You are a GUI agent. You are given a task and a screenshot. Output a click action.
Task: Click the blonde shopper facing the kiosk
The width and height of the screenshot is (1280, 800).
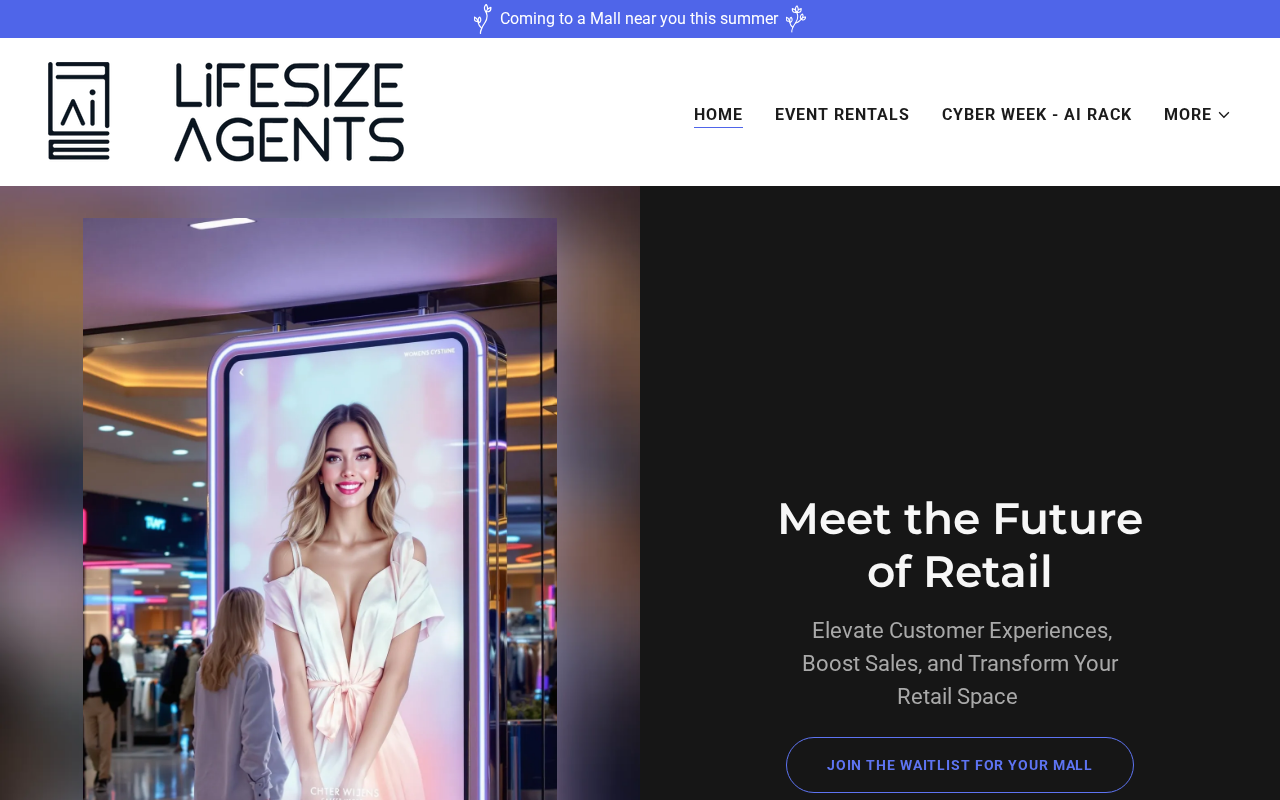(x=235, y=690)
